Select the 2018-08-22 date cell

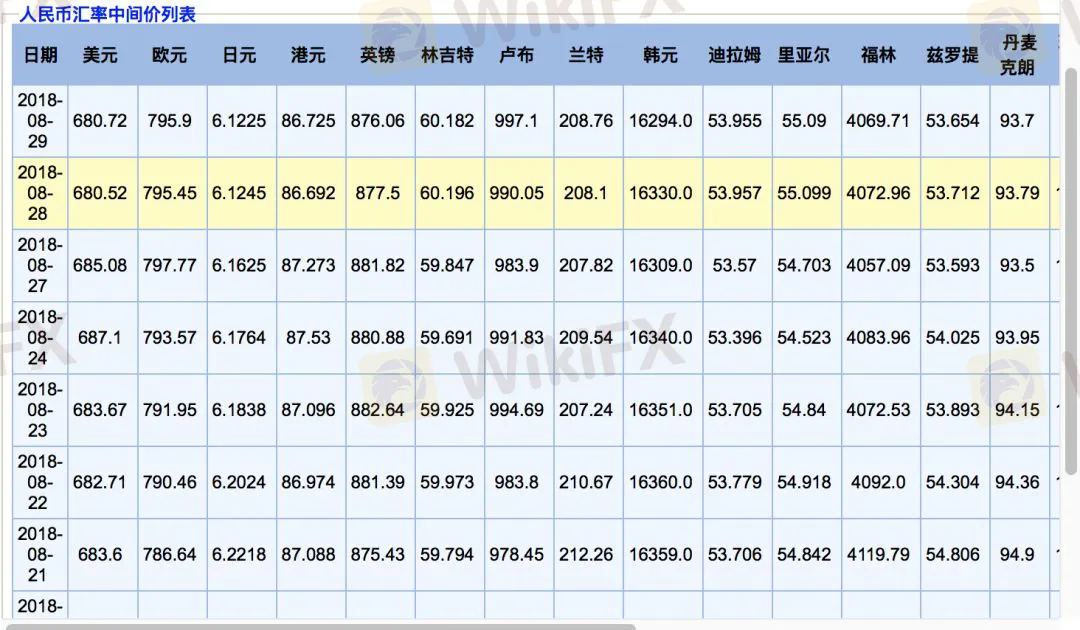(40, 482)
